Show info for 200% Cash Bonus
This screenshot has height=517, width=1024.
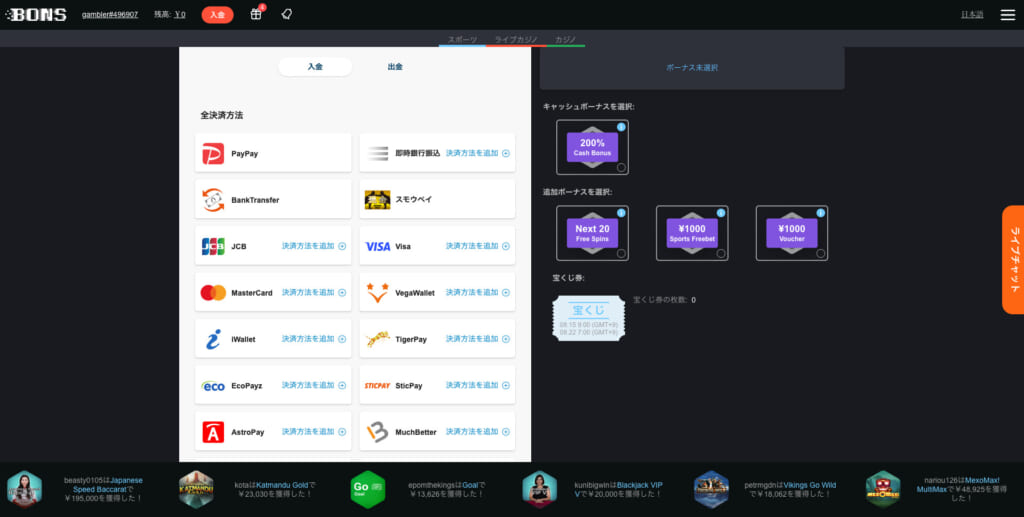coord(621,127)
